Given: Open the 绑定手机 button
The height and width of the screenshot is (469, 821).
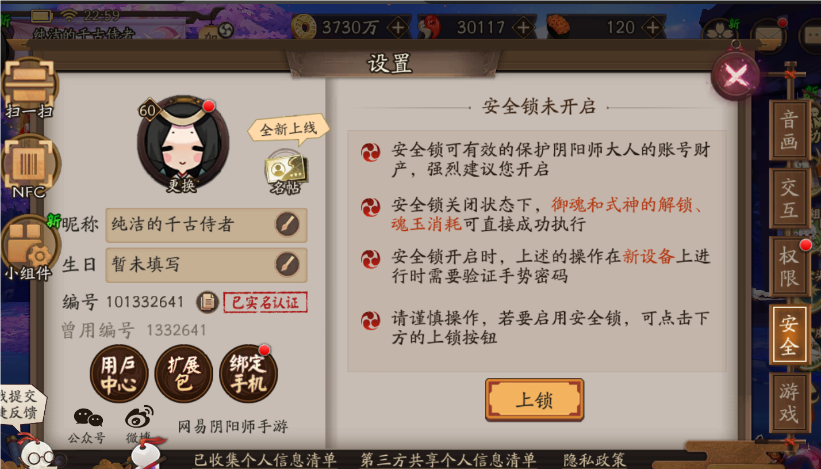Looking at the screenshot, I should [248, 374].
